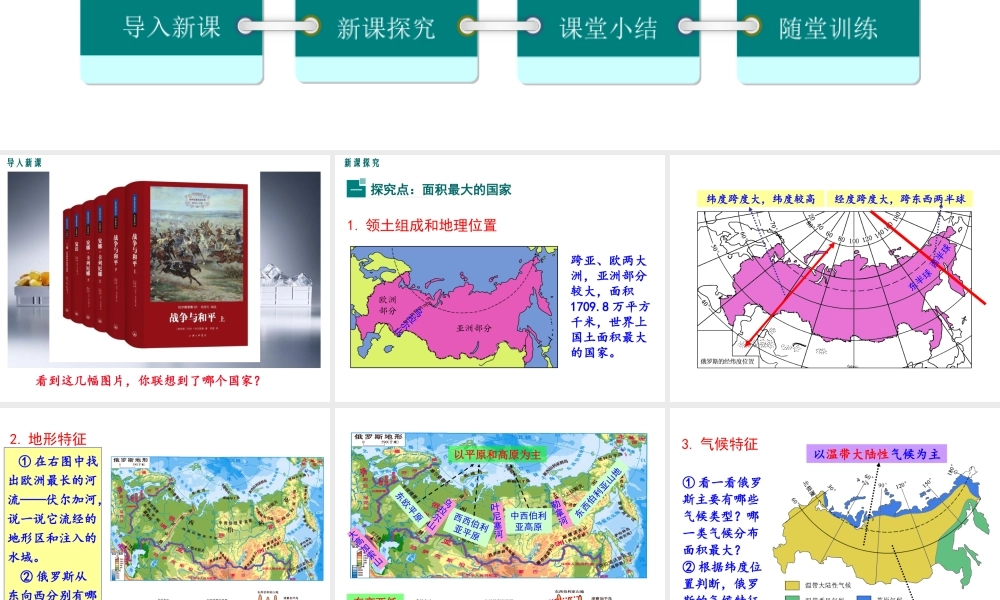Select the 地形特征 slide thumbnail
This screenshot has height=600, width=1000.
(165, 504)
